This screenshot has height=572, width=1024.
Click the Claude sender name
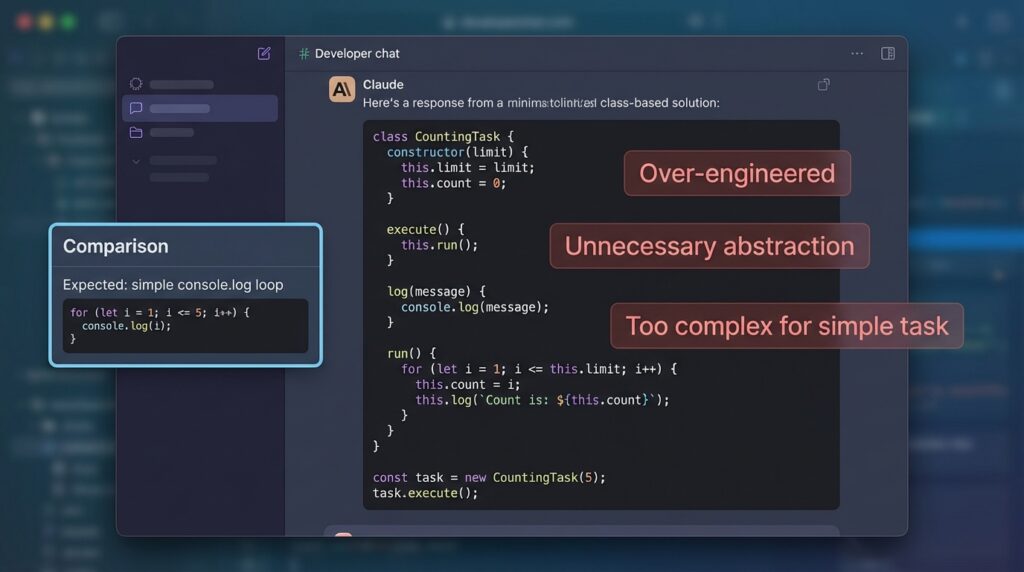pyautogui.click(x=383, y=84)
